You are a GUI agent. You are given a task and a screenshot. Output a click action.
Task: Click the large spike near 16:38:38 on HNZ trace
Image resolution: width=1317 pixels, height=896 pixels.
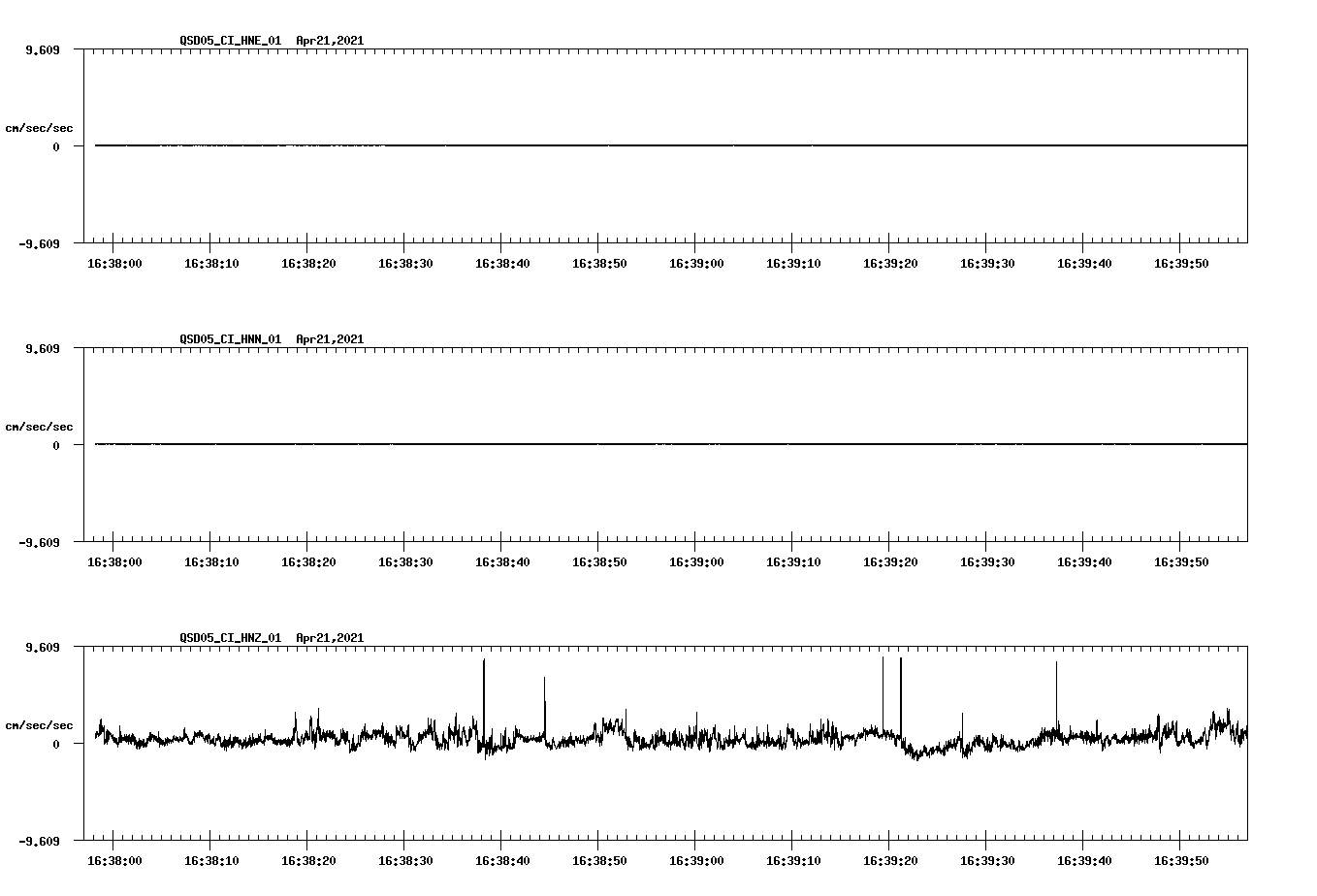(x=485, y=679)
